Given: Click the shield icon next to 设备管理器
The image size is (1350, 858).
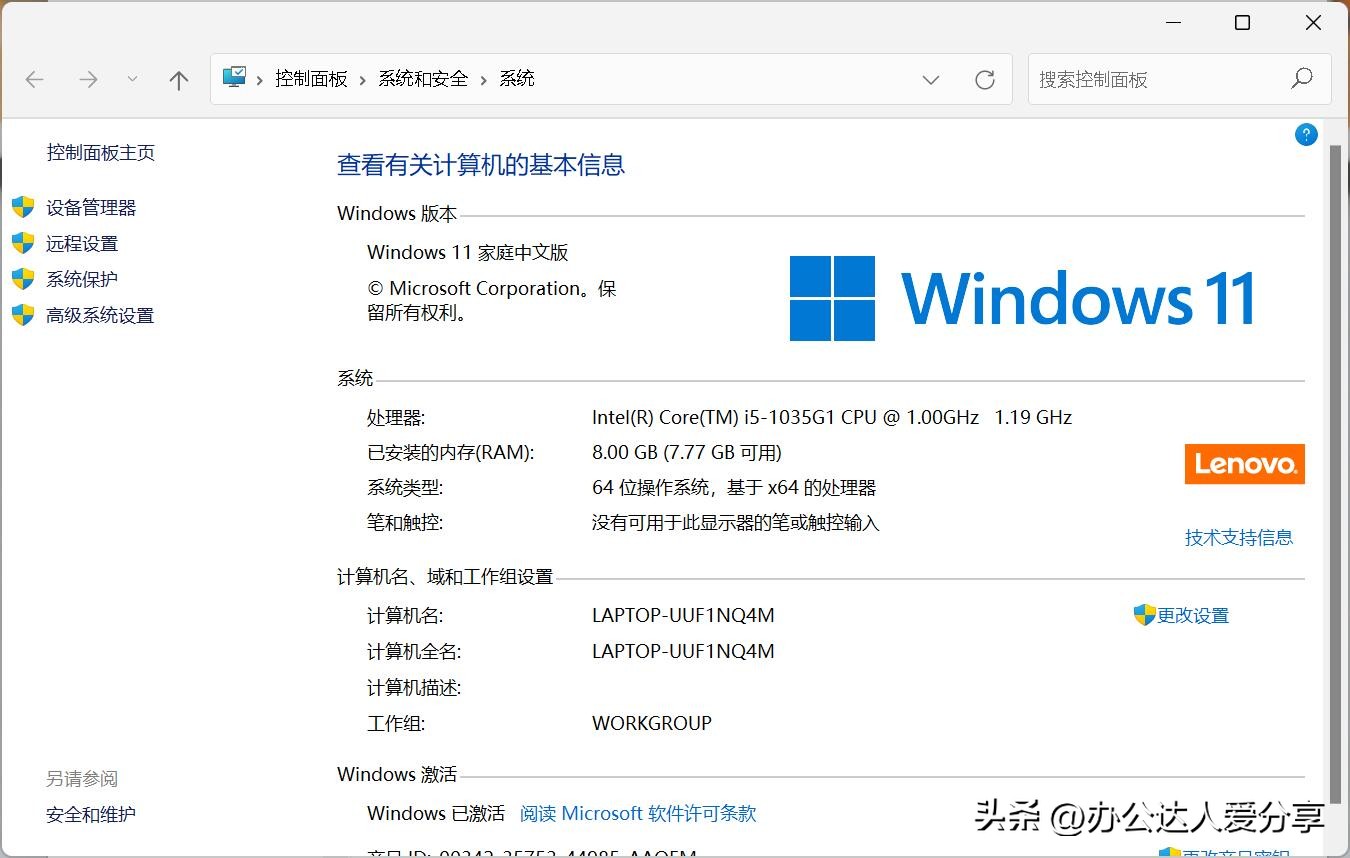Looking at the screenshot, I should tap(21, 207).
